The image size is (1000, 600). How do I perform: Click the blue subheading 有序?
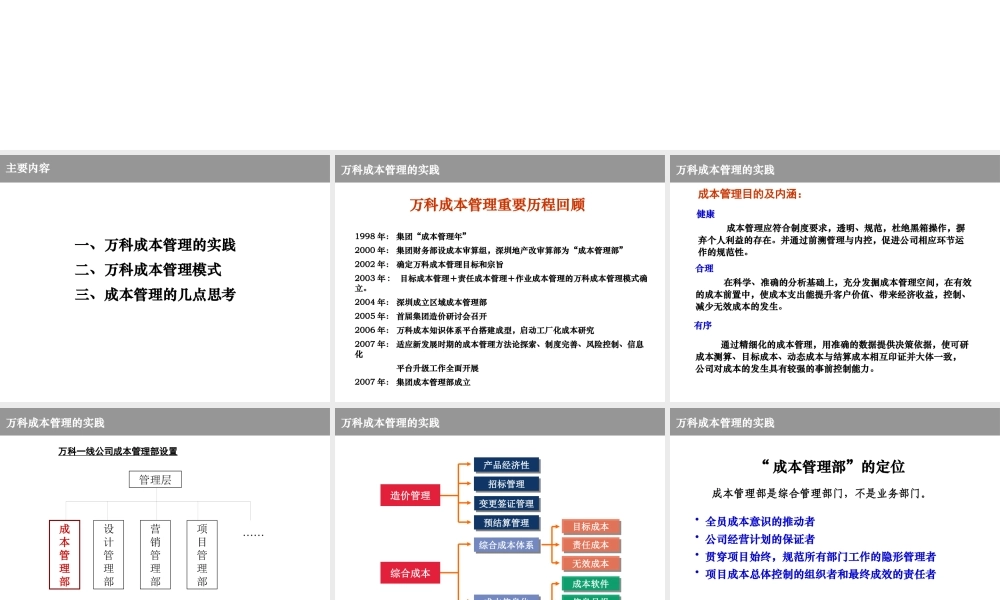tap(703, 325)
